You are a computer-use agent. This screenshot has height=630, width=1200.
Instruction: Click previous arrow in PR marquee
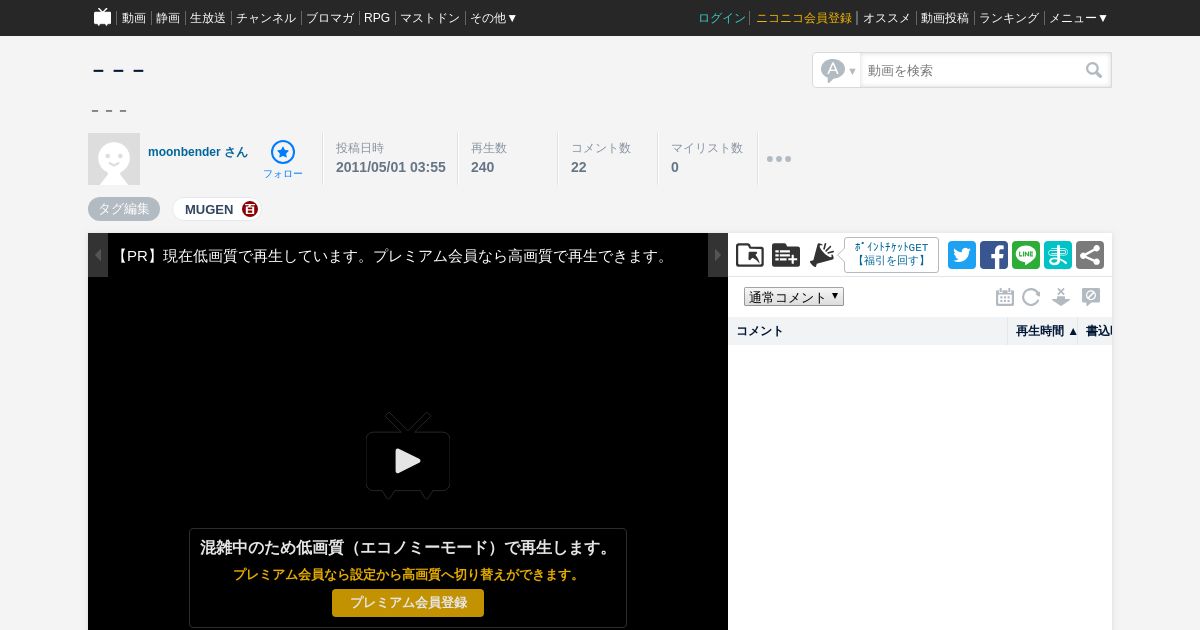tap(98, 255)
